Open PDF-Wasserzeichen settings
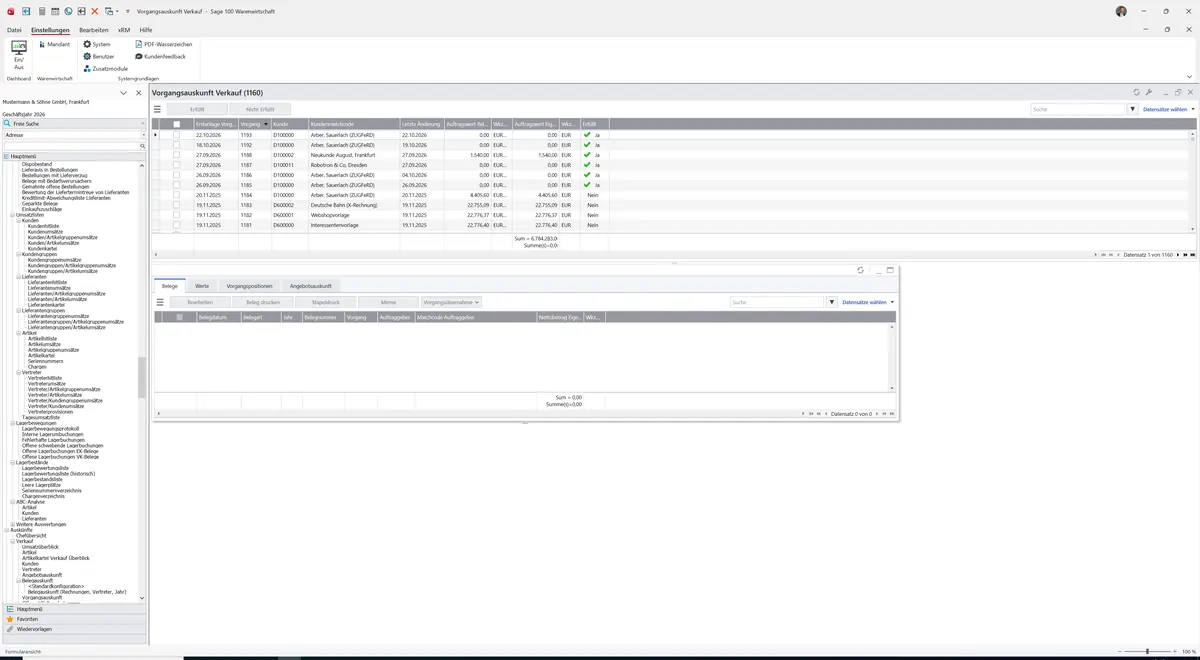Viewport: 1200px width, 660px height. pos(164,44)
